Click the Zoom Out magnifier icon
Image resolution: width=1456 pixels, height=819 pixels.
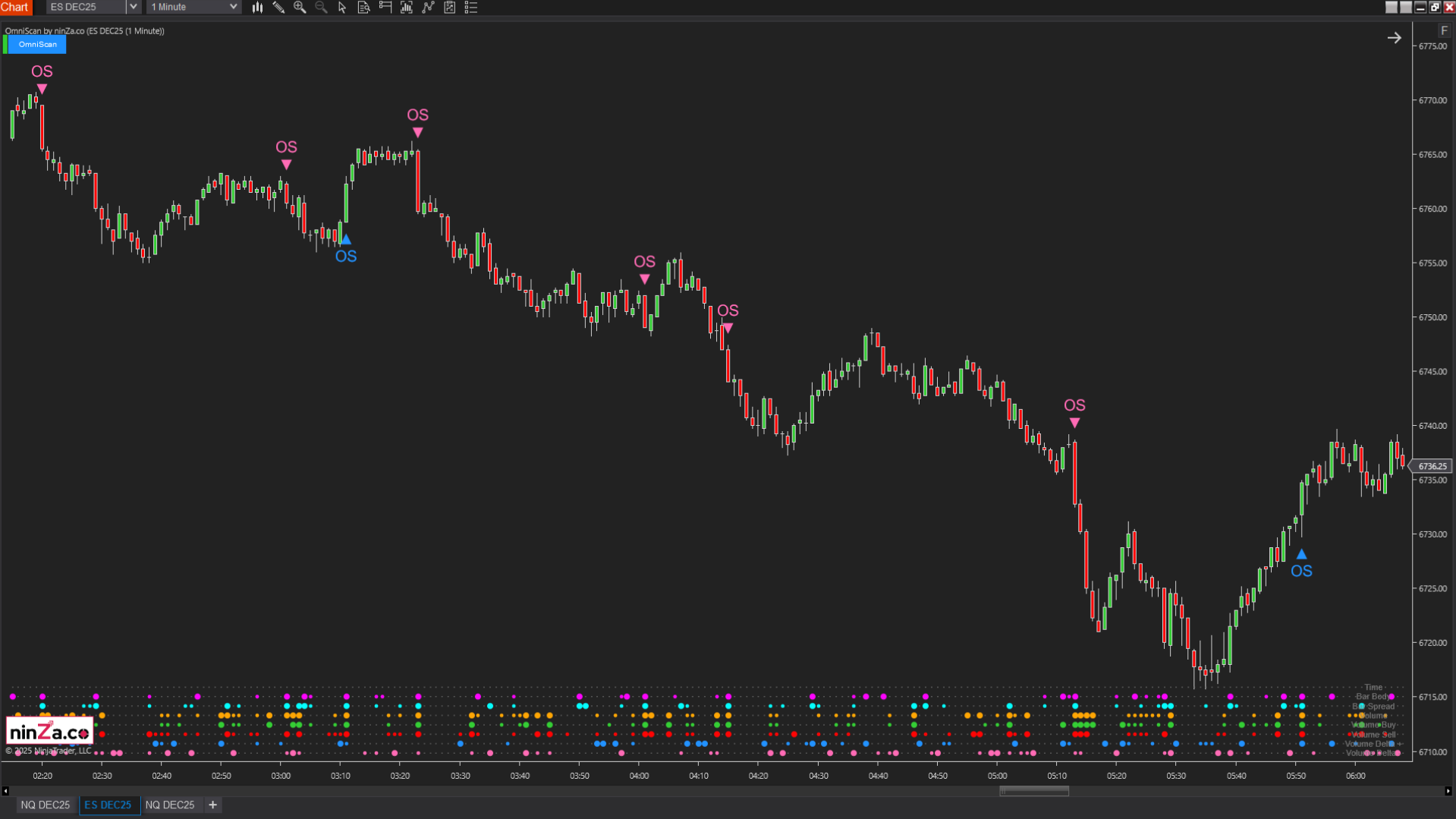coord(321,7)
